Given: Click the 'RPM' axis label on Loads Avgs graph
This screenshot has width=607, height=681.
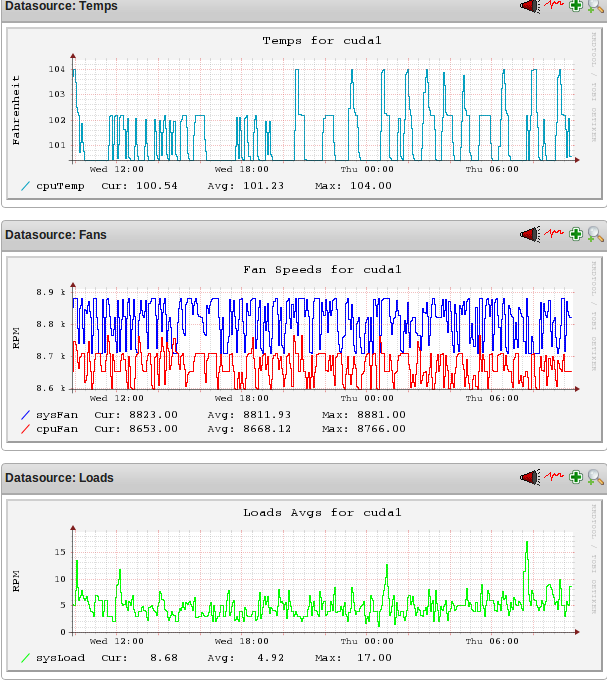Looking at the screenshot, I should pyautogui.click(x=16, y=581).
